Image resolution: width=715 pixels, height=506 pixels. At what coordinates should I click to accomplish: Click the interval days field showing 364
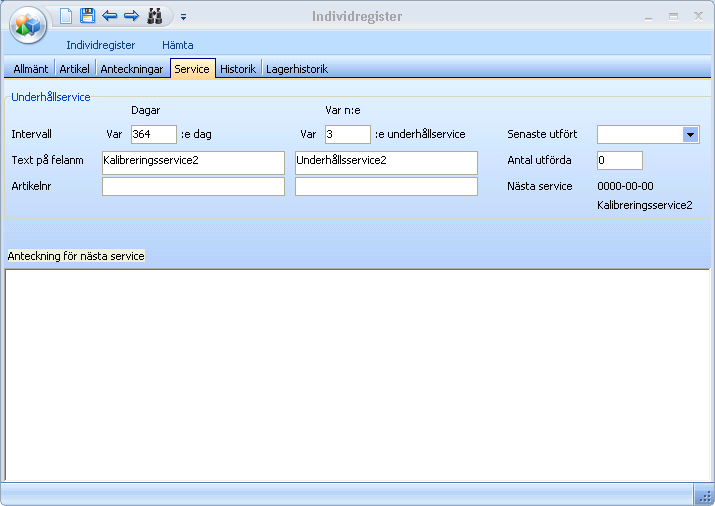click(153, 135)
